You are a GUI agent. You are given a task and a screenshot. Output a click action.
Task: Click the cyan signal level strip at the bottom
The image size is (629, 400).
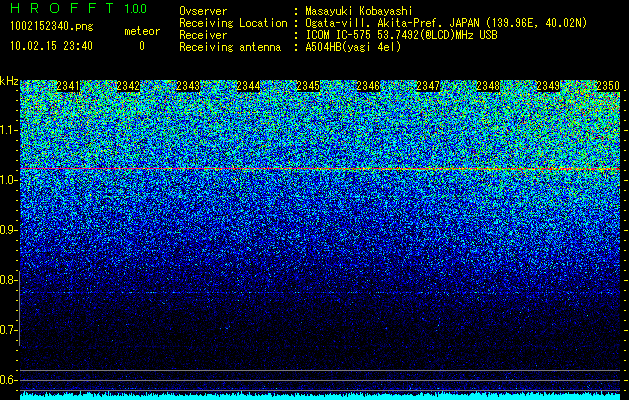click(x=320, y=396)
